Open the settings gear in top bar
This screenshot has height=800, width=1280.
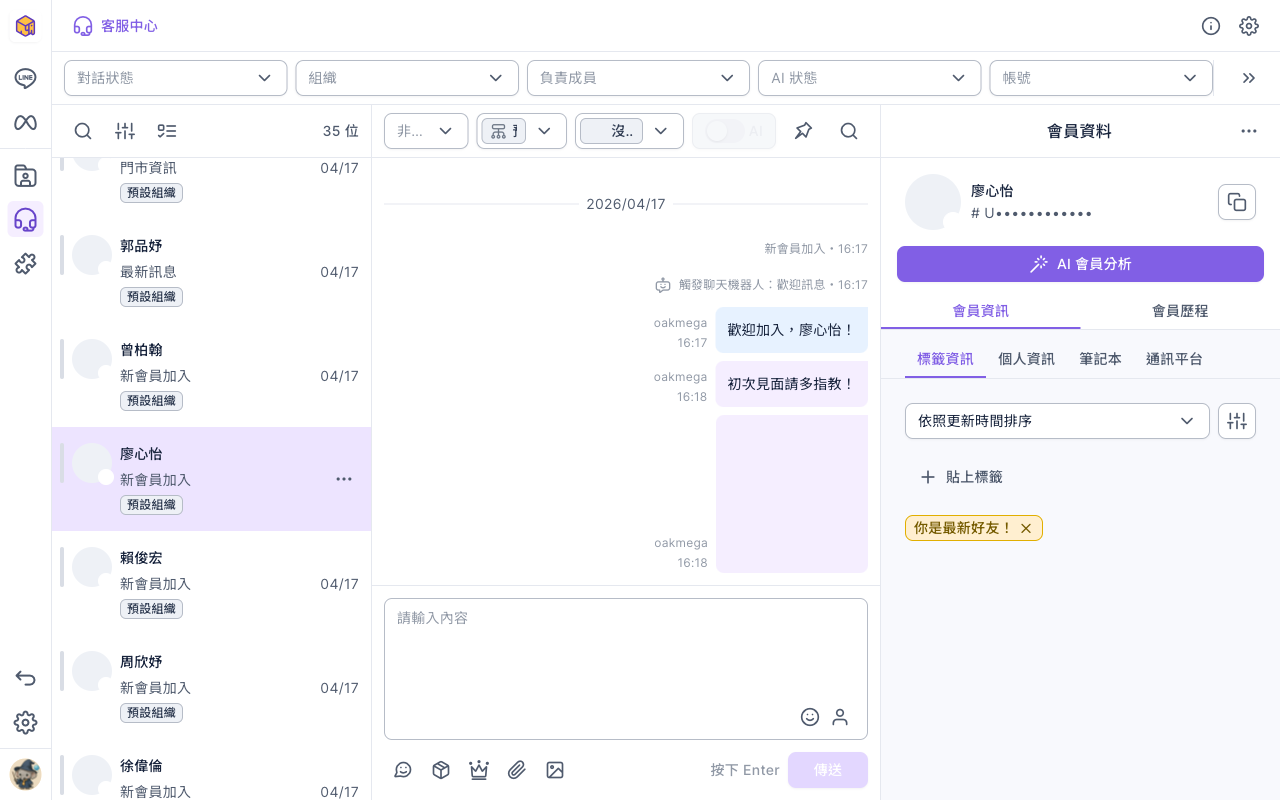[1249, 26]
